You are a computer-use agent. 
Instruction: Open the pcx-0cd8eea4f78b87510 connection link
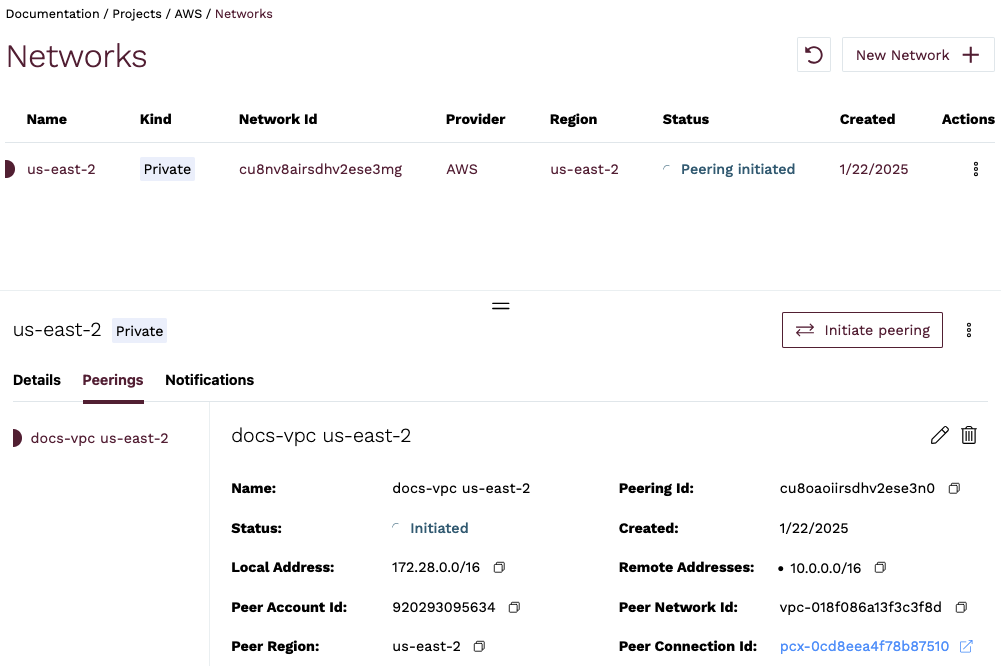pyautogui.click(x=864, y=647)
